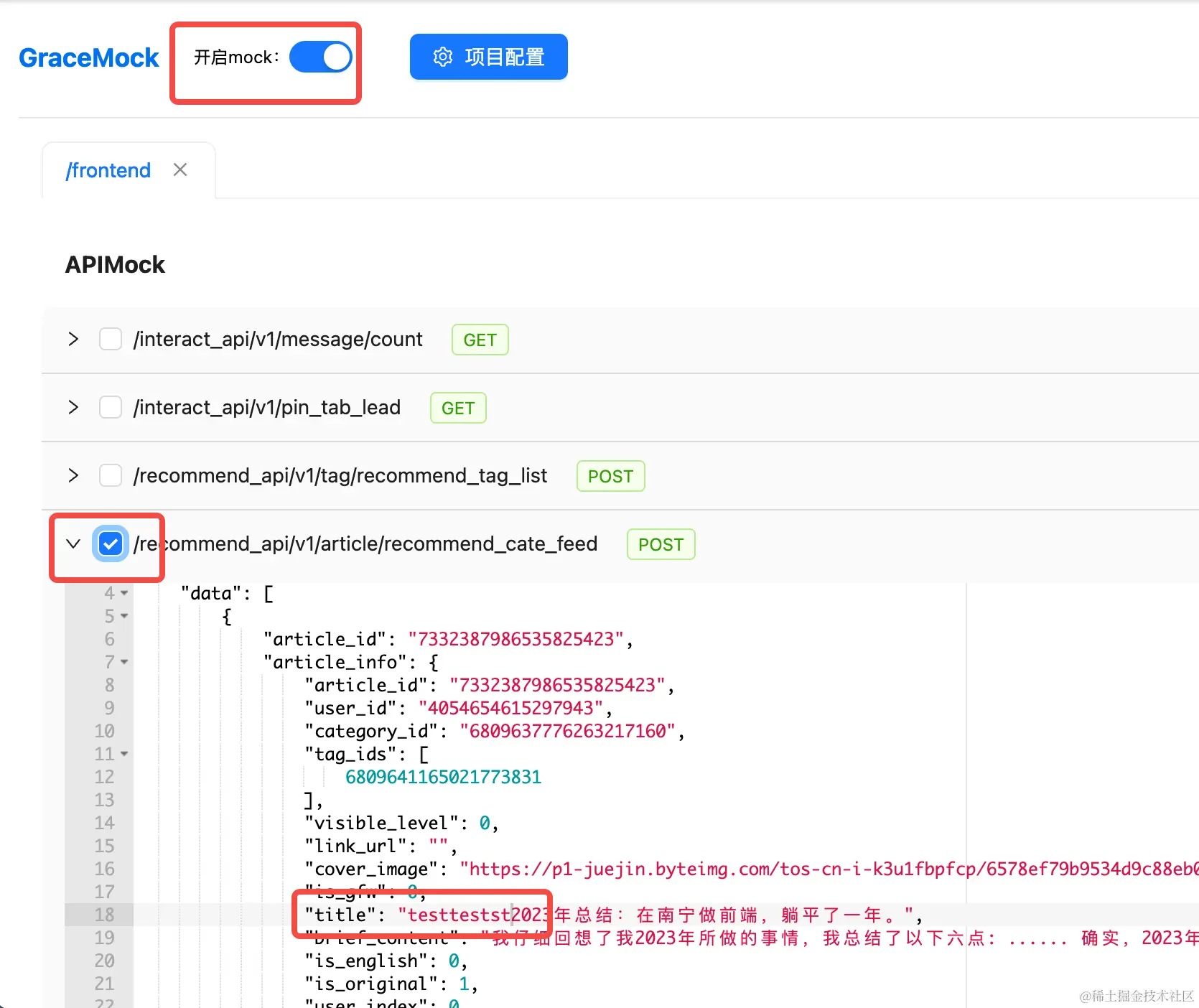Viewport: 1199px width, 1008px height.
Task: Fold the code block at line 5
Action: coord(124,616)
